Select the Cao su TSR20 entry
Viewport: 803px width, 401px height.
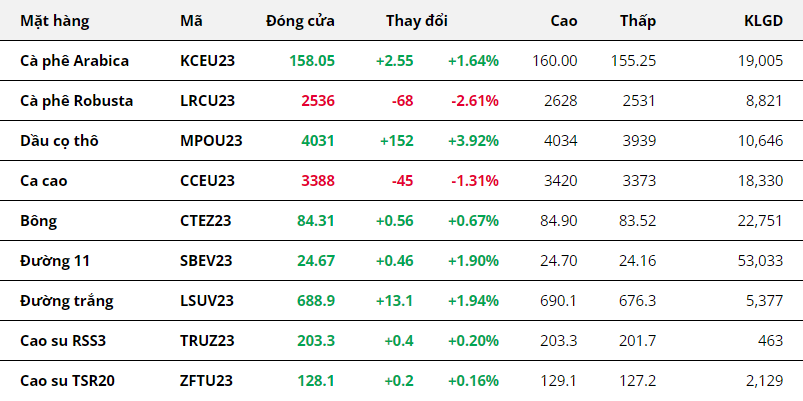tap(66, 380)
